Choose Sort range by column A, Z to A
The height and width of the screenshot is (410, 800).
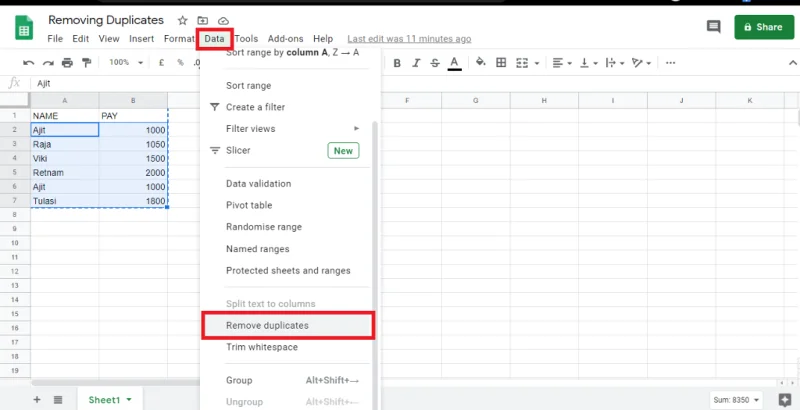[x=290, y=52]
